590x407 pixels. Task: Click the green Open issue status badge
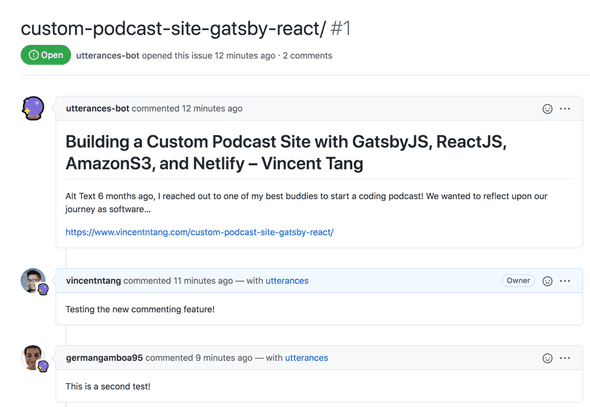tap(46, 55)
